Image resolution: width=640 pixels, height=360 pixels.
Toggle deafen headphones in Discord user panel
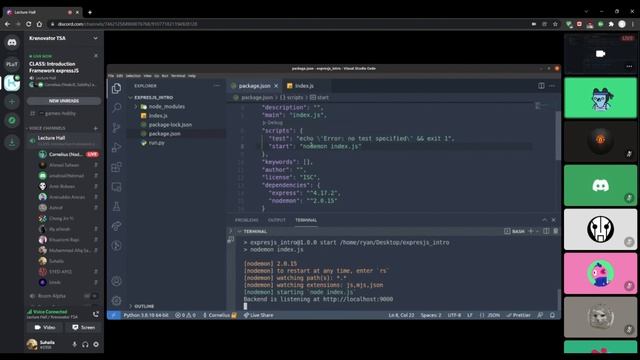click(85, 344)
